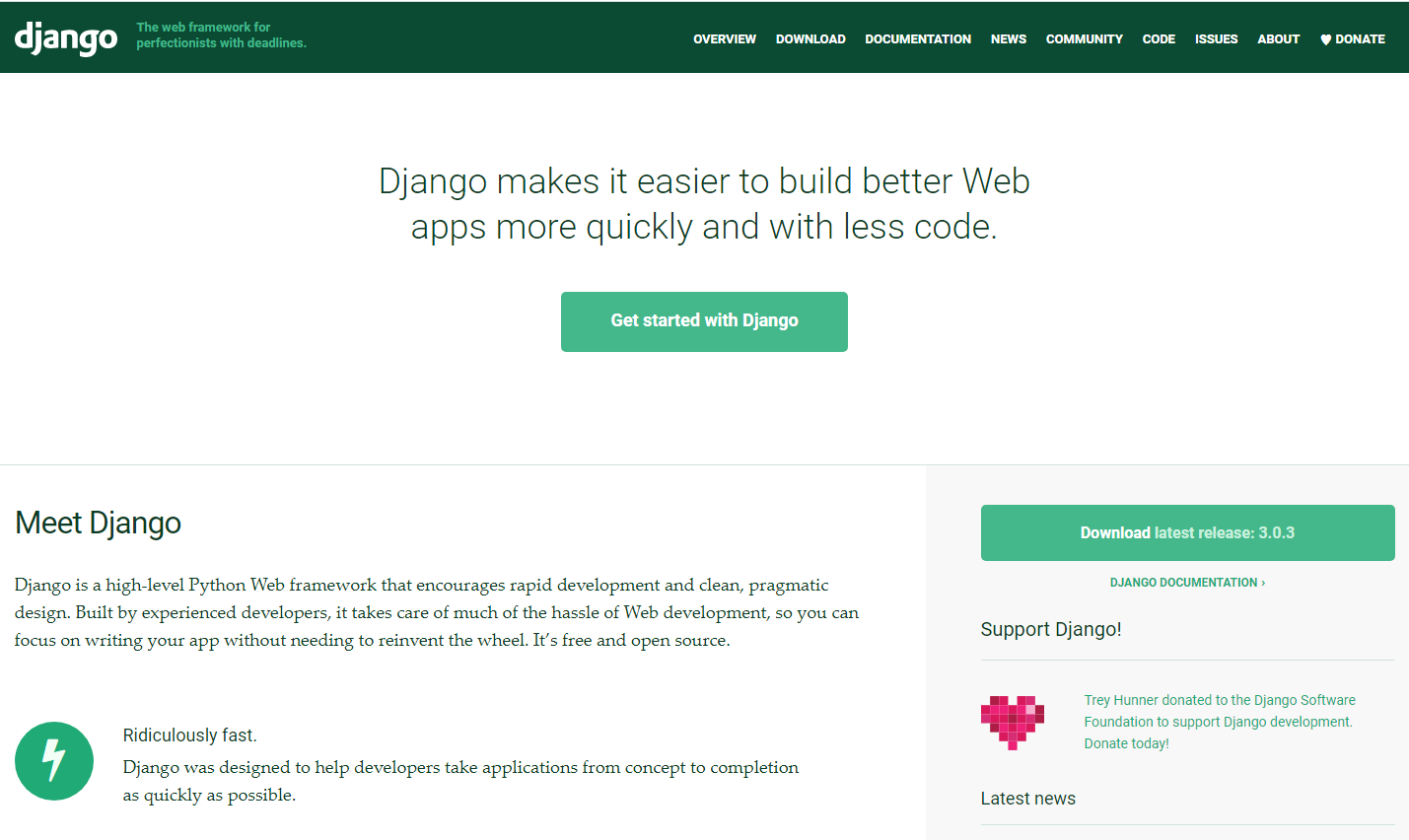Image resolution: width=1409 pixels, height=840 pixels.
Task: Click Donate with heart in the header
Action: 1353,39
